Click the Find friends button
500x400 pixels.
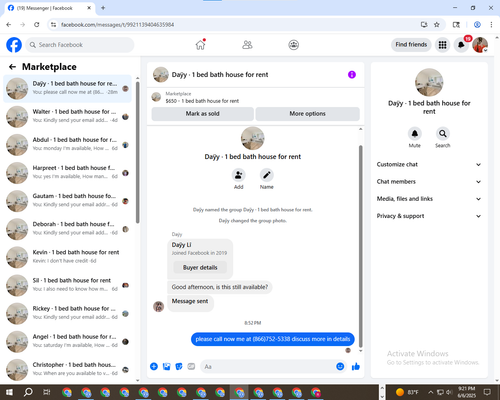click(x=411, y=45)
